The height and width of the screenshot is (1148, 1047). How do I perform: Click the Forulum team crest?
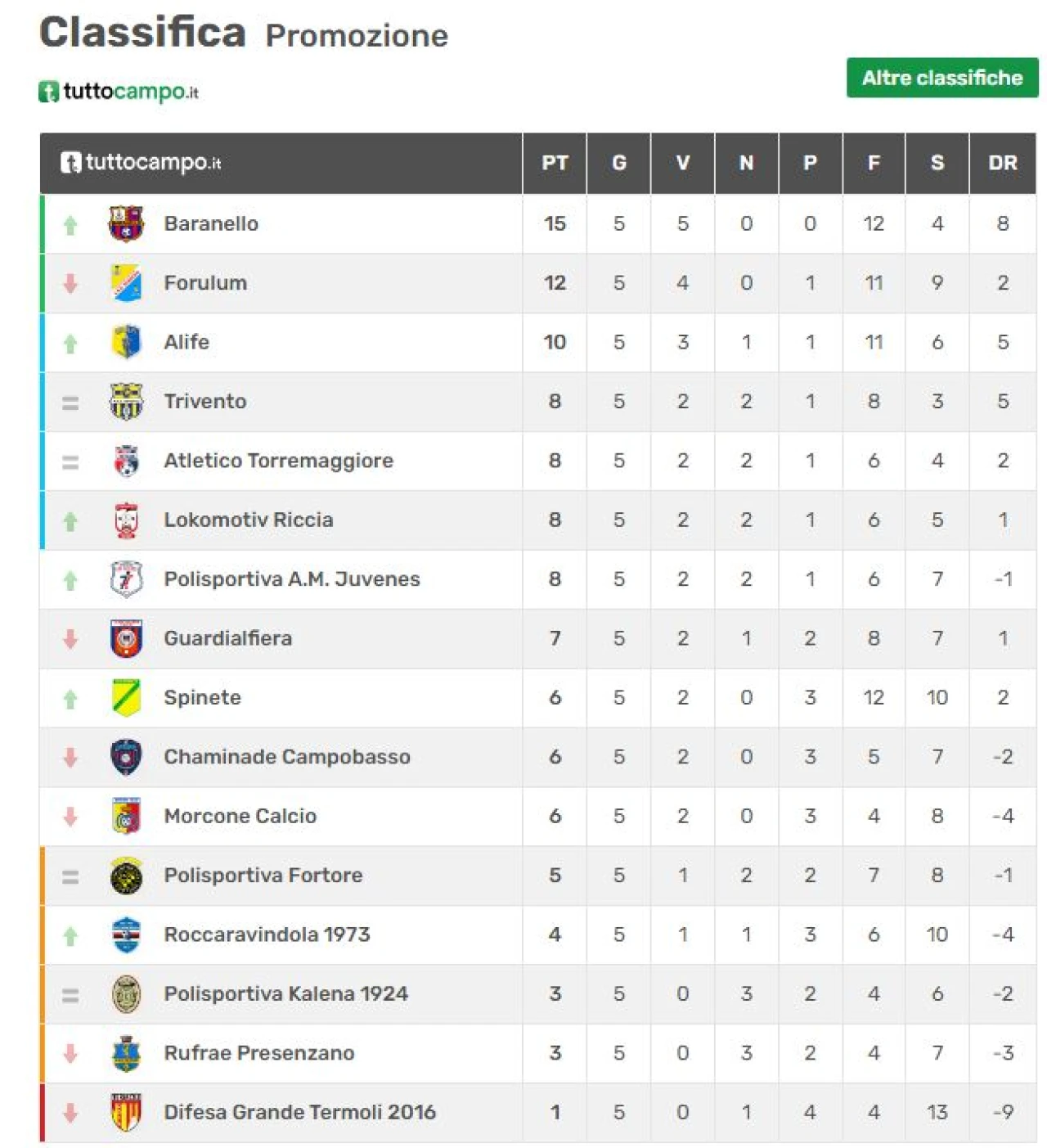point(126,283)
